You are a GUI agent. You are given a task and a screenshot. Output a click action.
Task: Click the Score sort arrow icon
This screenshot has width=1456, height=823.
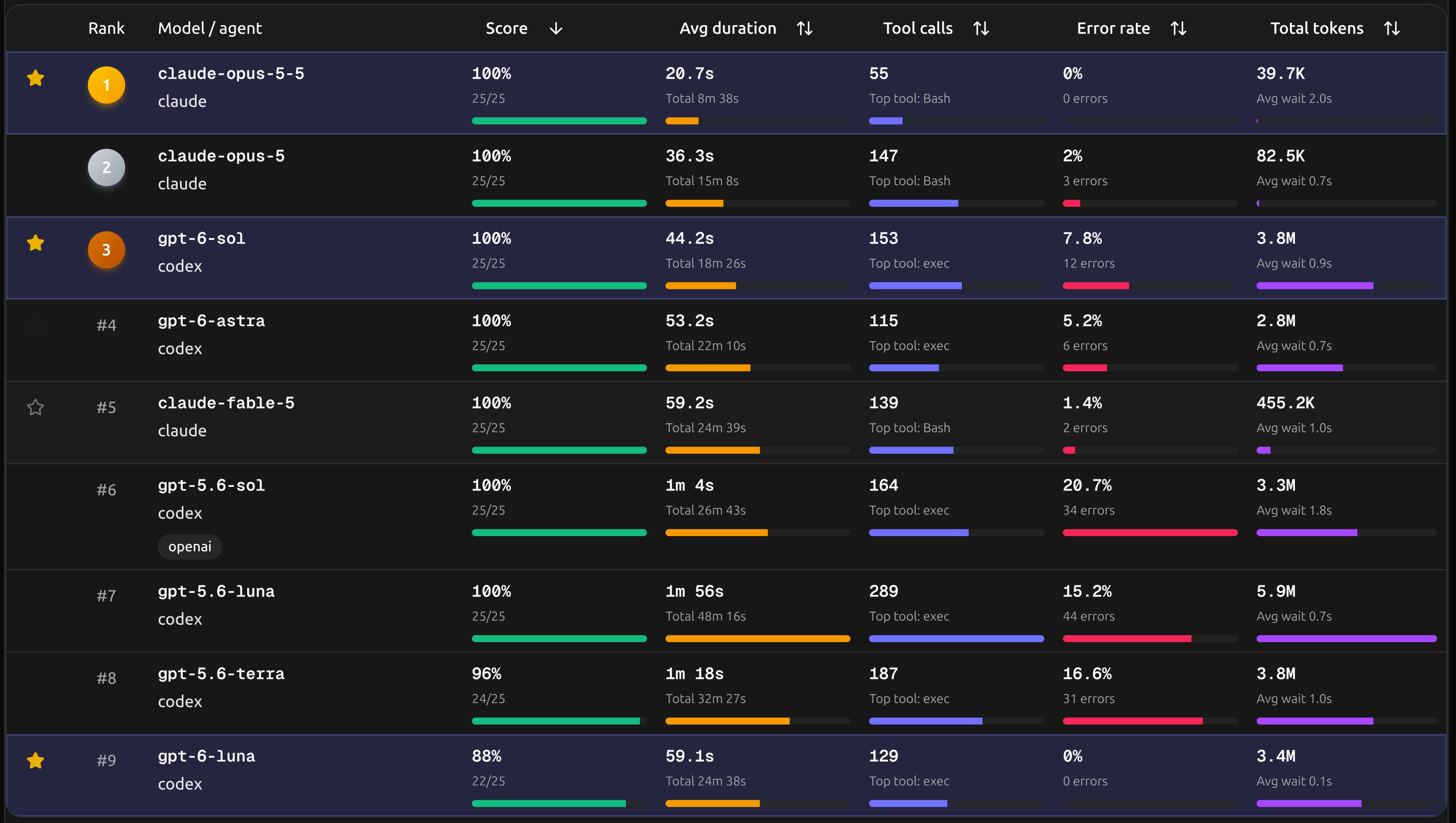[x=556, y=28]
